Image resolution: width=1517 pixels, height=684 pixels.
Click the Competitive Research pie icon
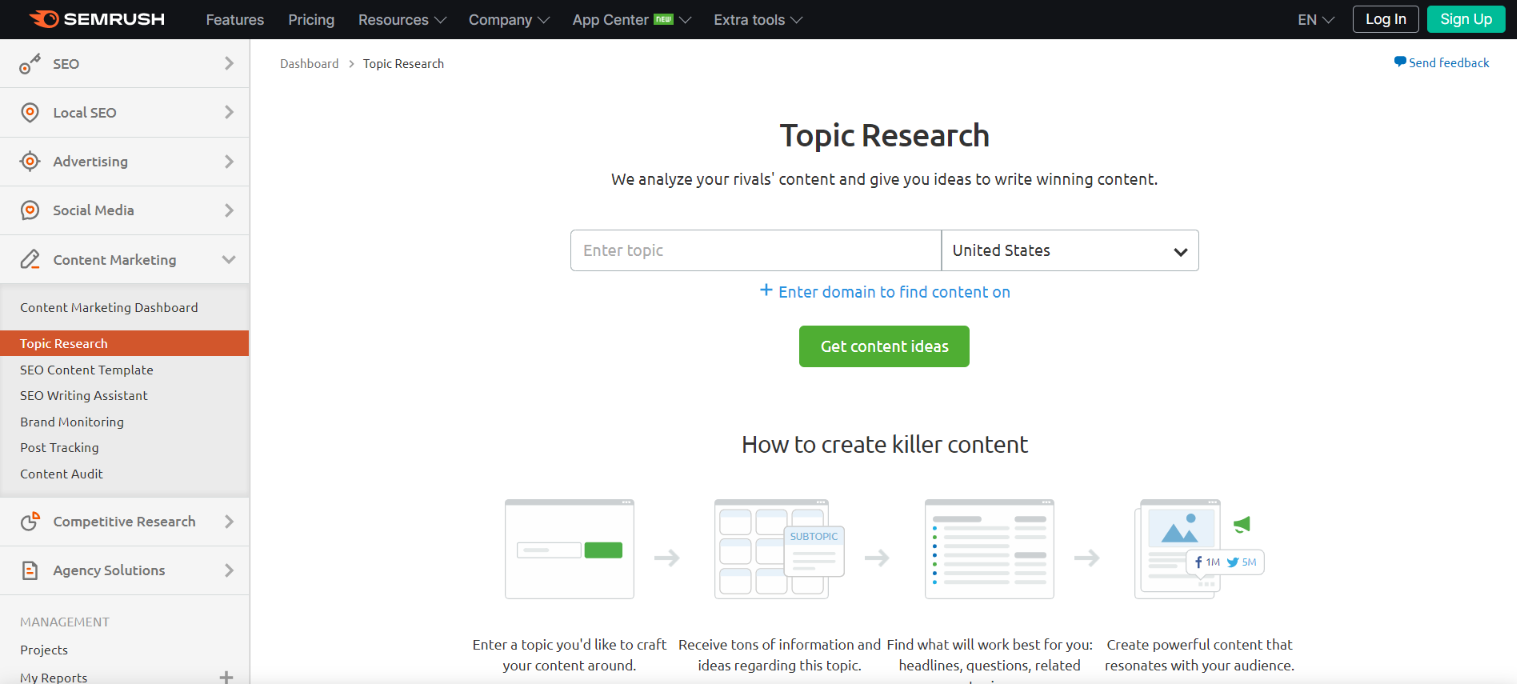tap(30, 521)
